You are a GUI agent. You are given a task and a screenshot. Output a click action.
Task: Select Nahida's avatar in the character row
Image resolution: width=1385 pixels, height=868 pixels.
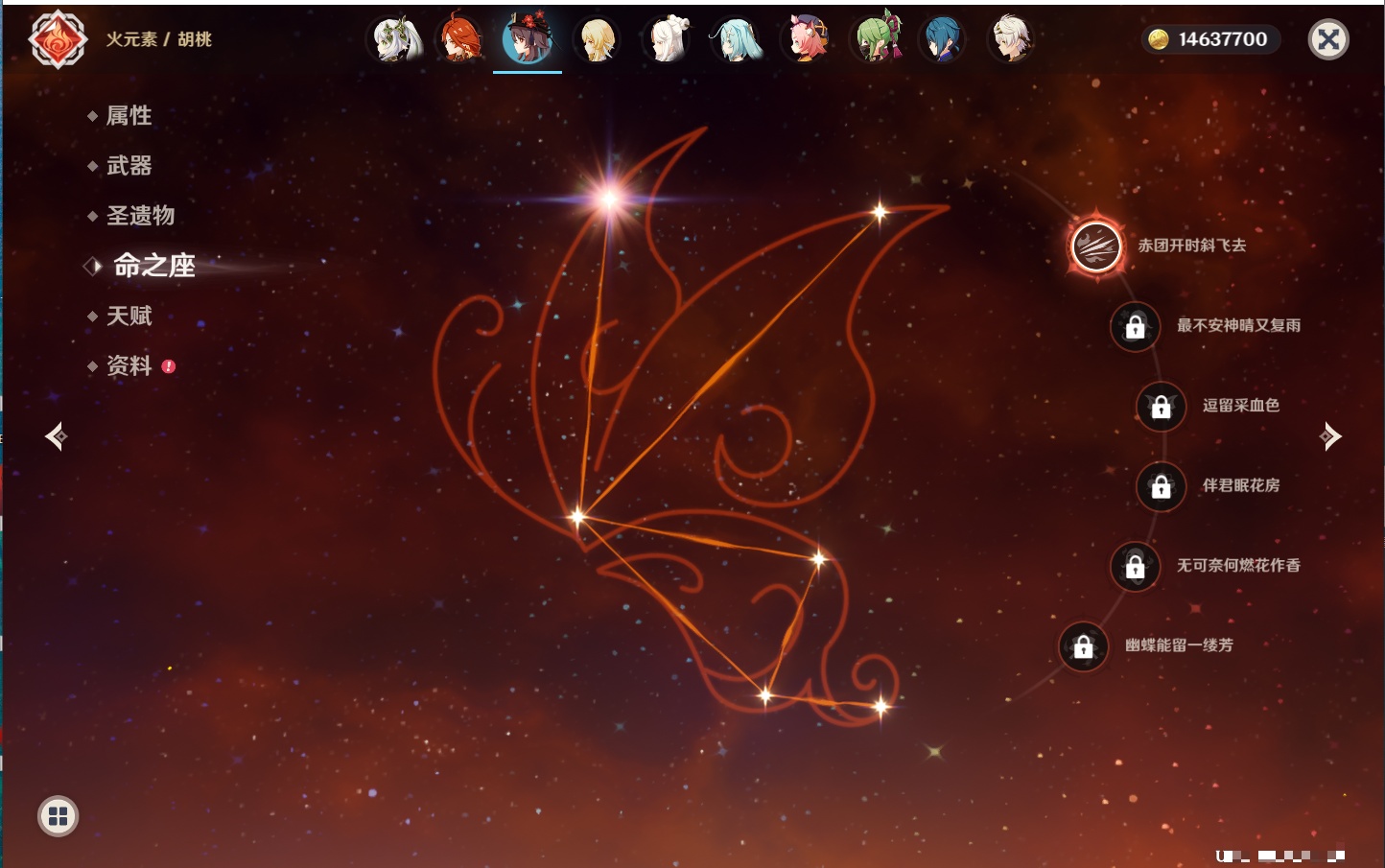tap(396, 40)
